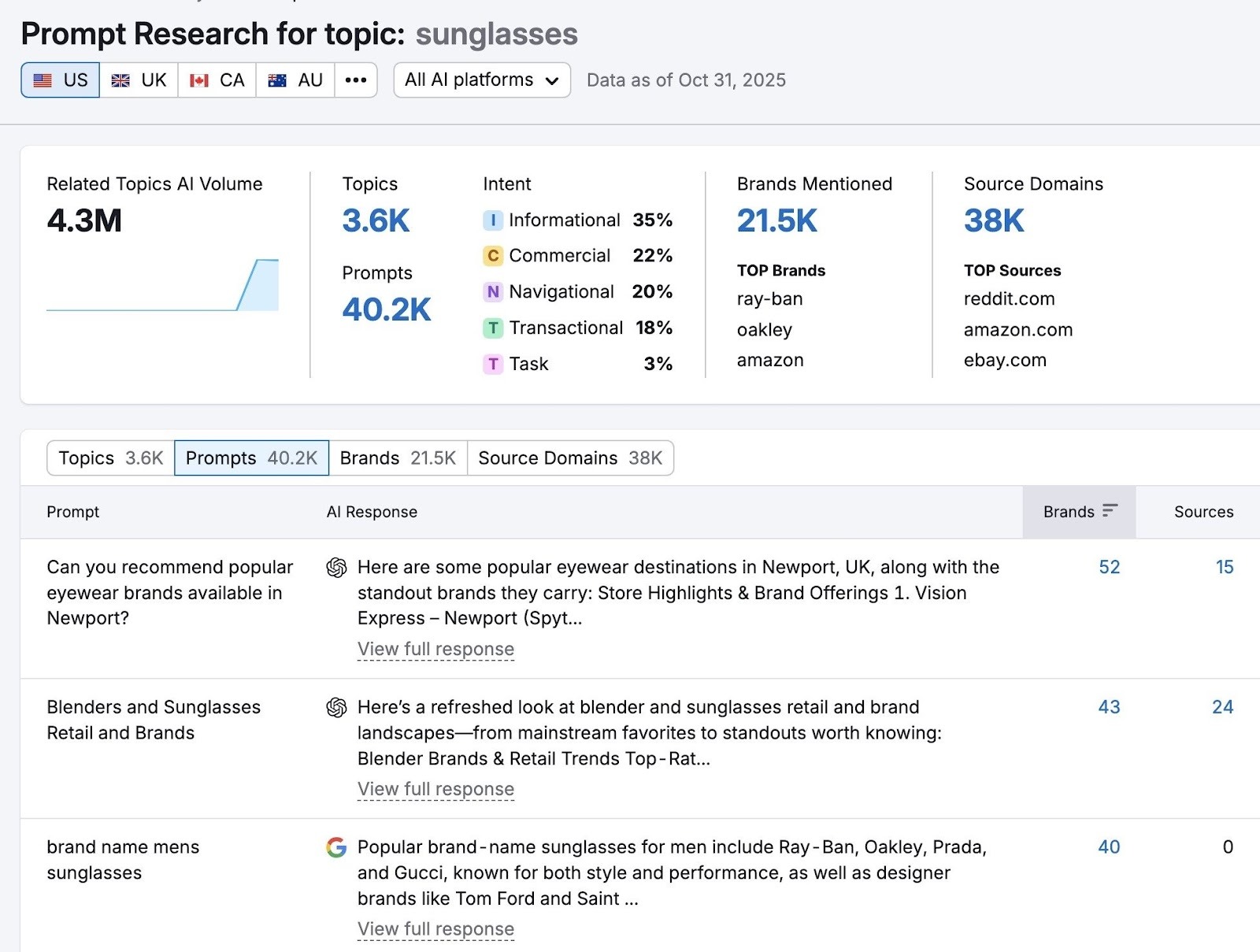This screenshot has width=1260, height=952.
Task: View full response for the Newport prompt
Action: pos(435,649)
